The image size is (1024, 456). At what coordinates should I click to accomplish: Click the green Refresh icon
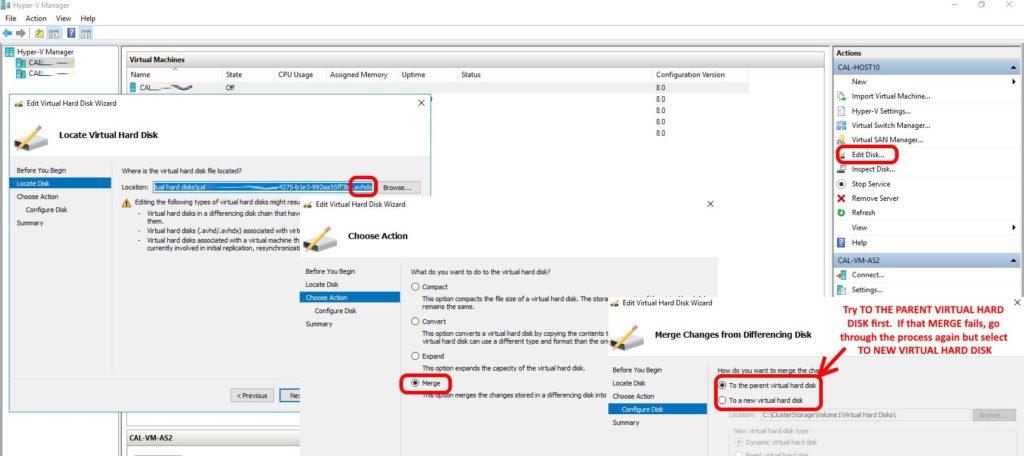842,213
